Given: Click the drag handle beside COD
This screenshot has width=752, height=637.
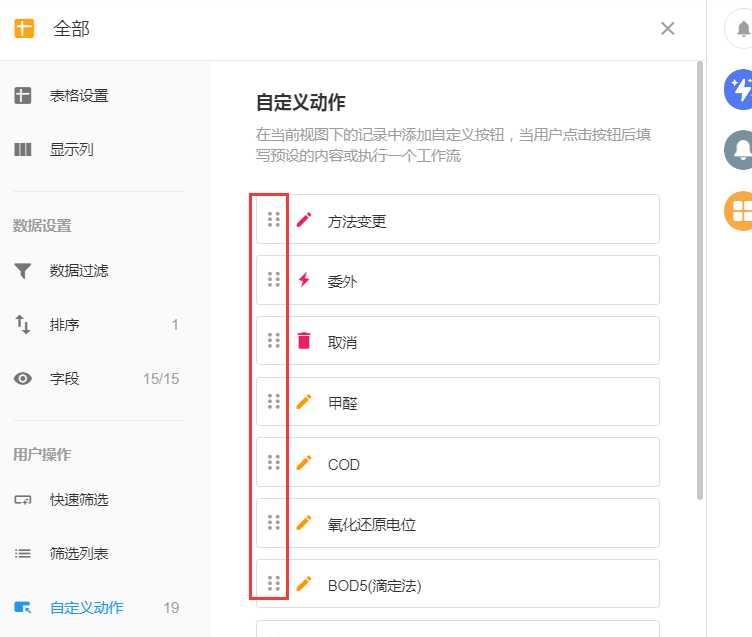Looking at the screenshot, I should click(x=273, y=463).
